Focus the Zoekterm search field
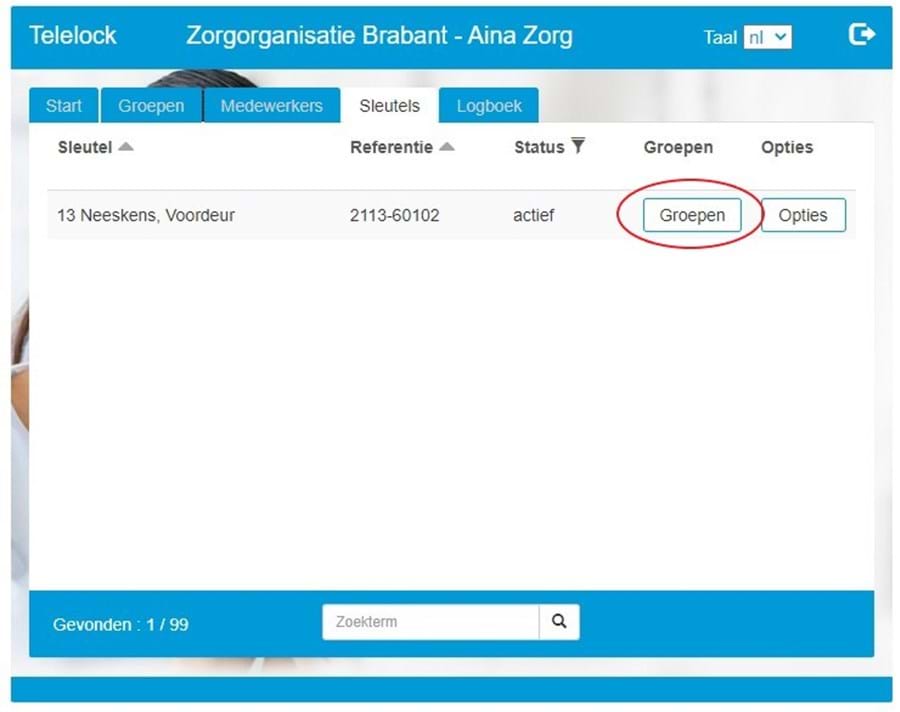Image resolution: width=900 pixels, height=712 pixels. tap(430, 622)
